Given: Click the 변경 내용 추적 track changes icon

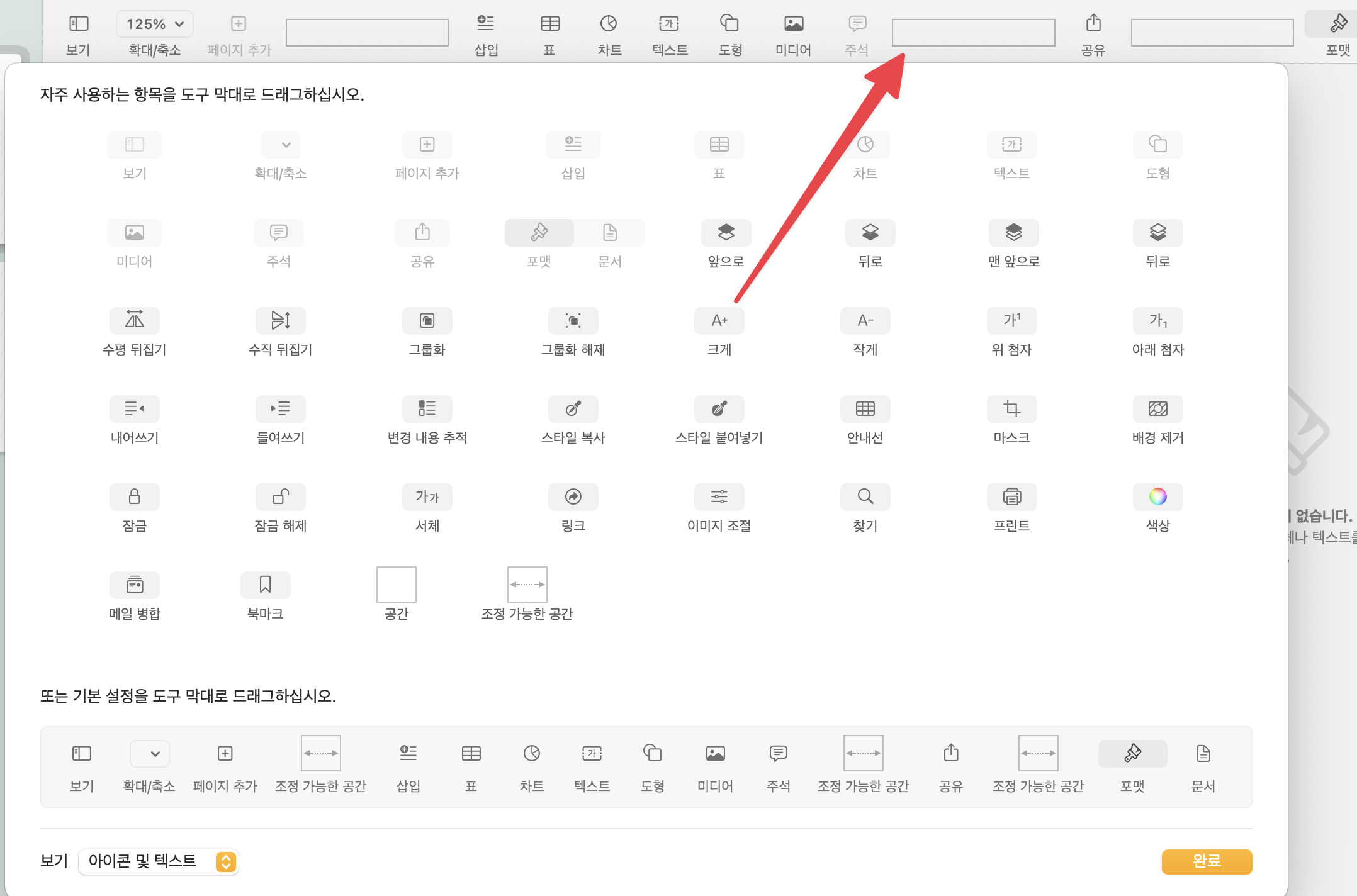Looking at the screenshot, I should (427, 409).
